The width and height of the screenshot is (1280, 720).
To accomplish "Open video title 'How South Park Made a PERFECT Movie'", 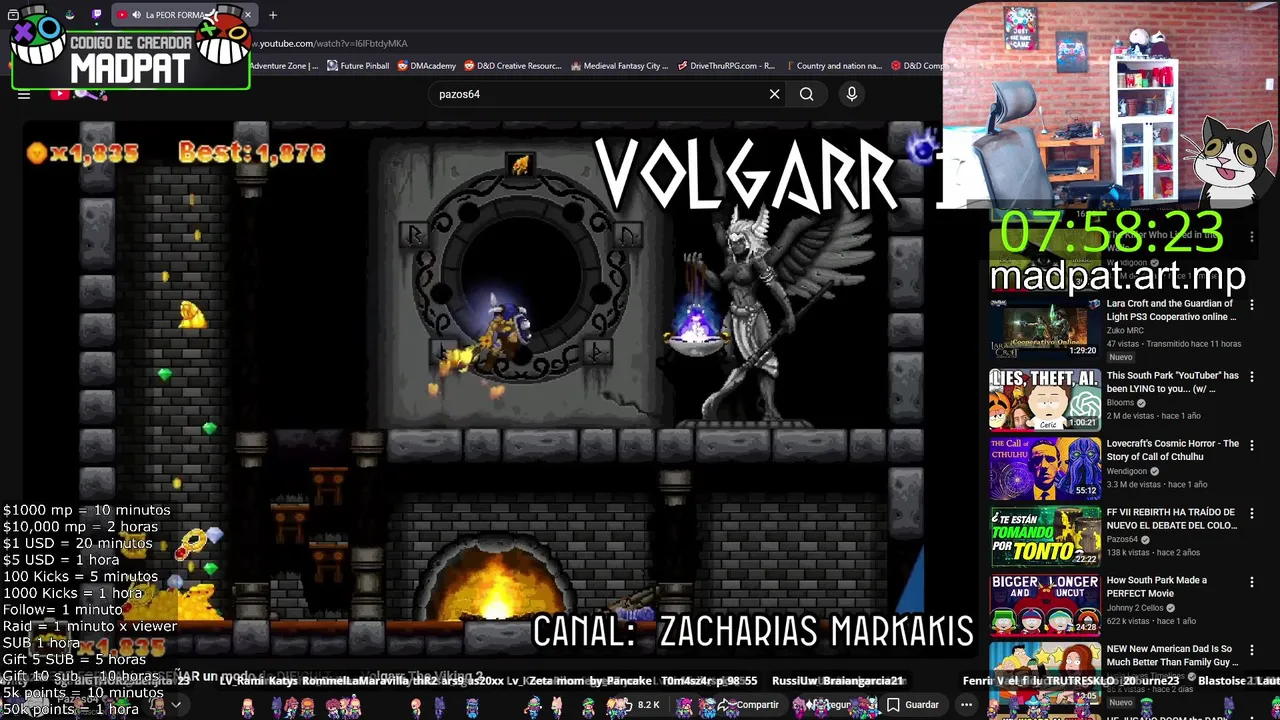I will click(x=1156, y=586).
